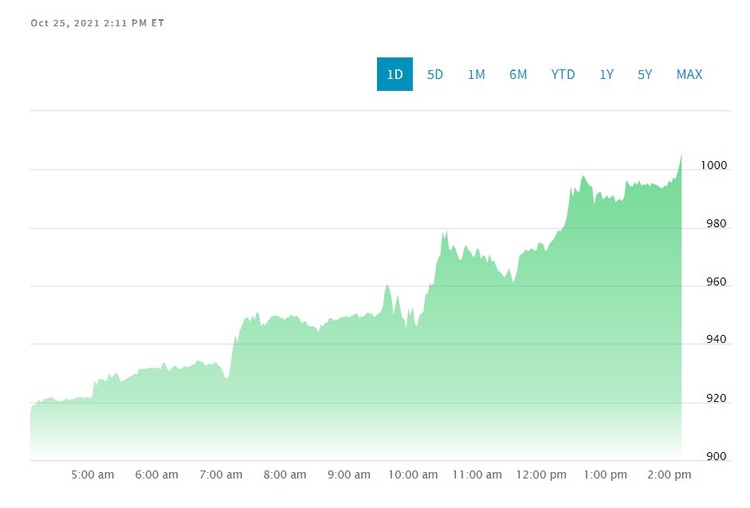The image size is (750, 508).
Task: Click the 5:00 am x-axis label
Action: coord(92,475)
